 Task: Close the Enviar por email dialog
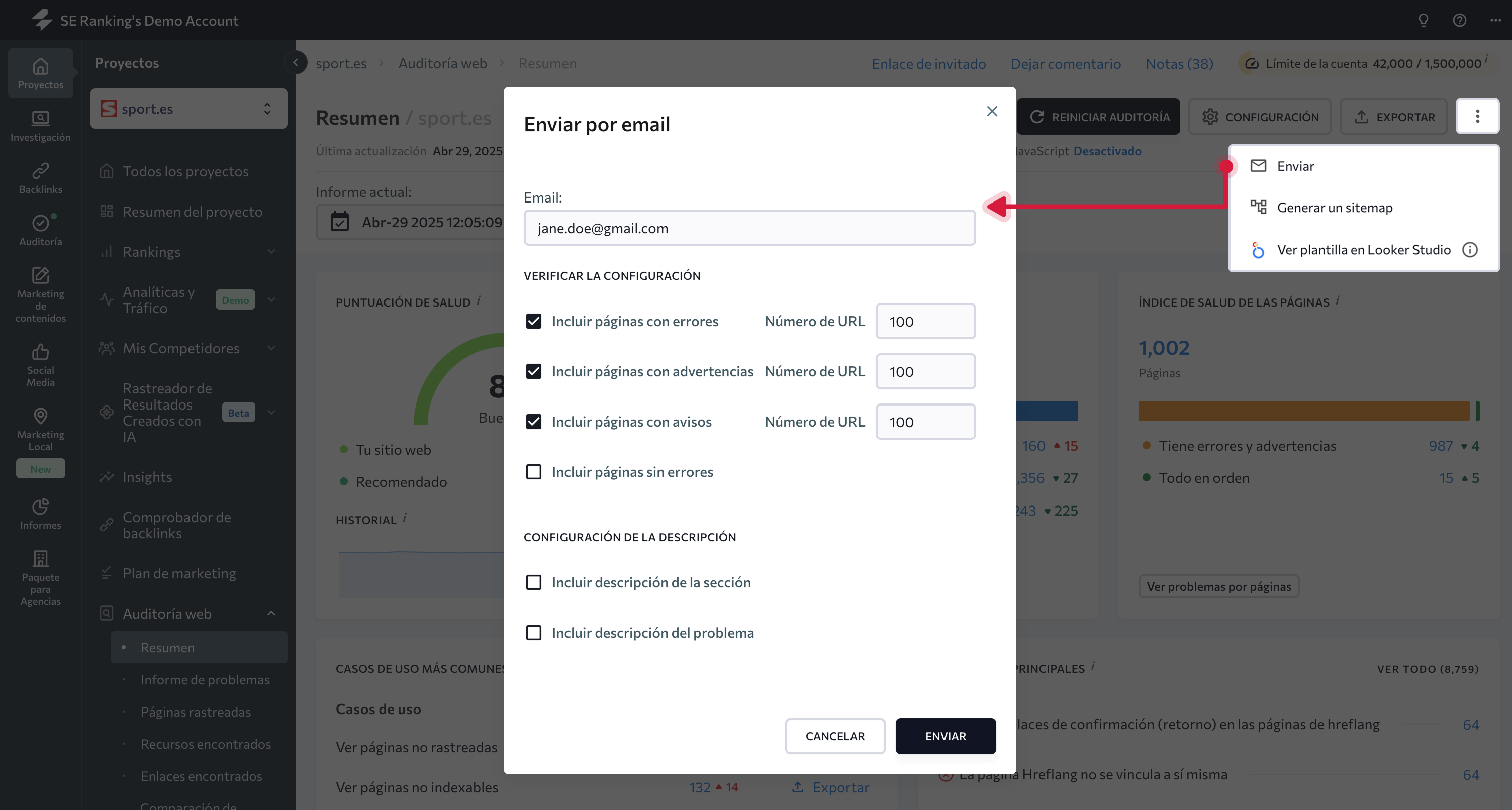click(x=992, y=111)
